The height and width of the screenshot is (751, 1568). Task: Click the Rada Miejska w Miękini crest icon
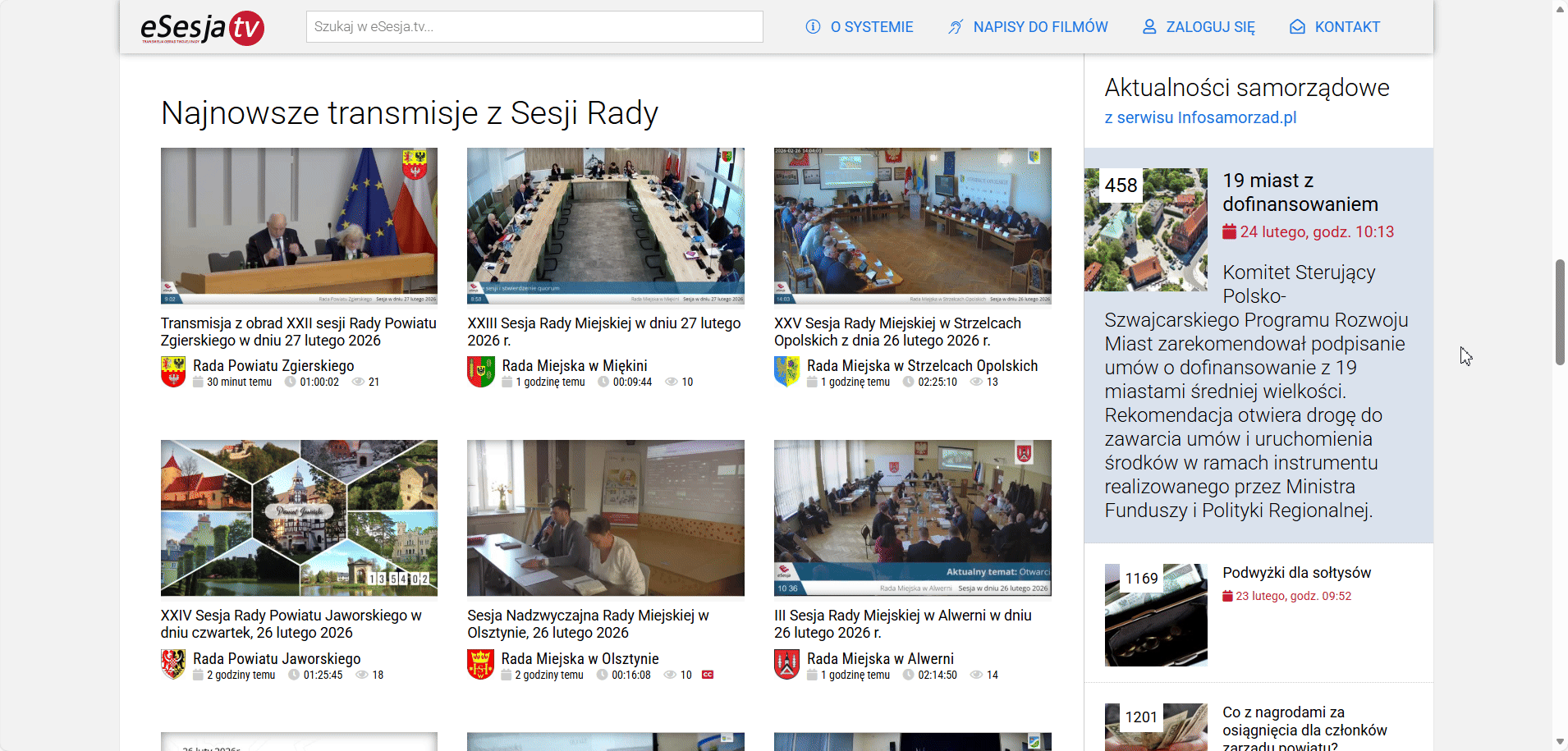480,372
